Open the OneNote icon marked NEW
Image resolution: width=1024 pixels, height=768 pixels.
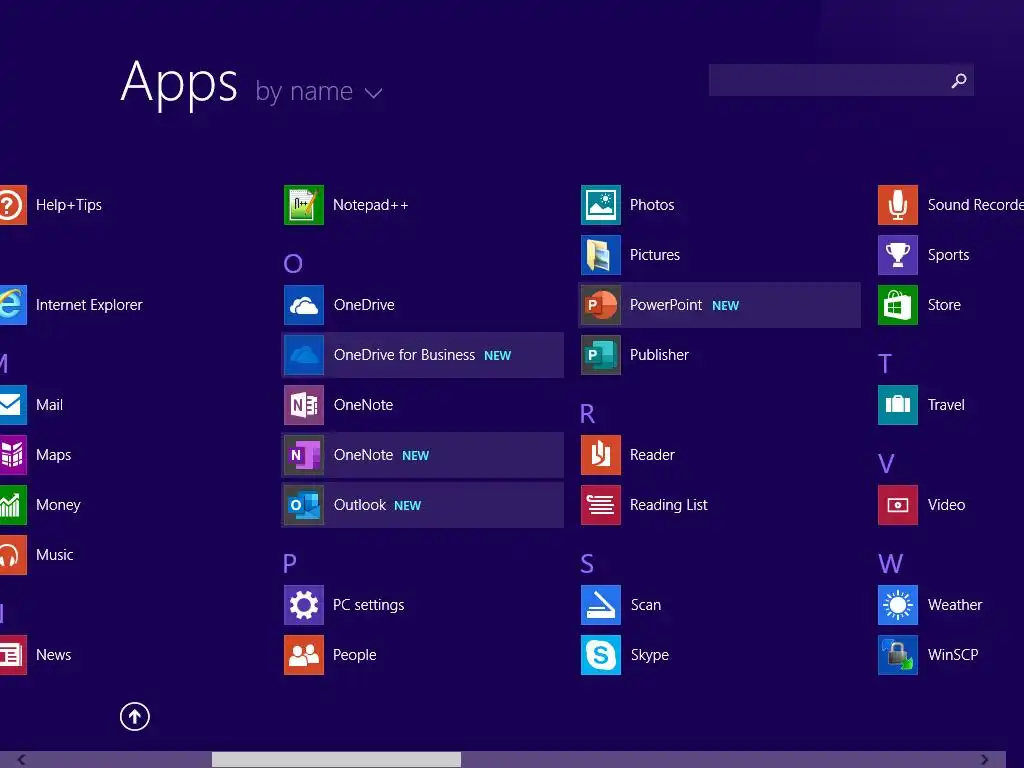point(304,455)
